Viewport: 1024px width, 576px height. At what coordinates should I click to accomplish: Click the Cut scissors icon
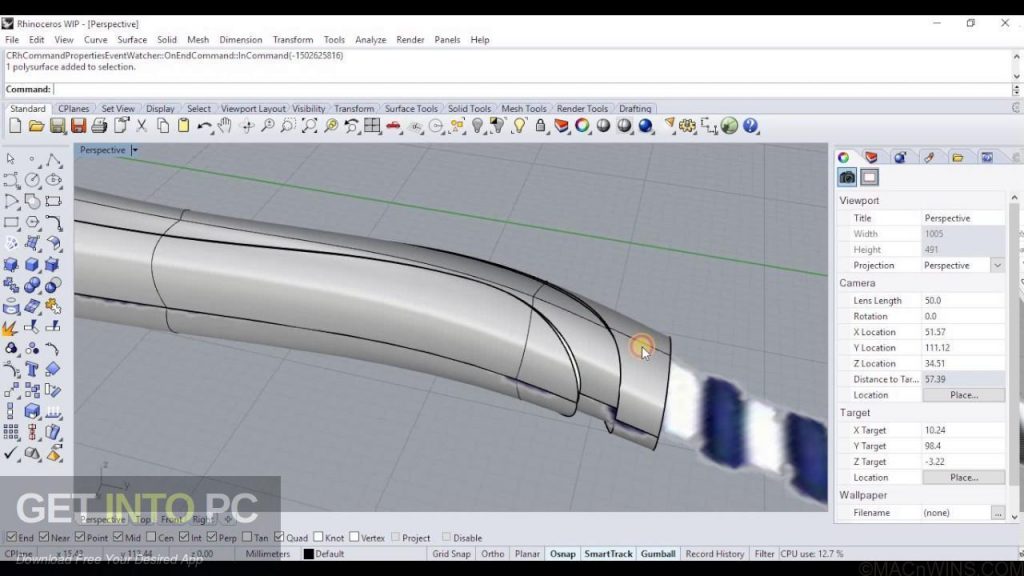tap(142, 126)
